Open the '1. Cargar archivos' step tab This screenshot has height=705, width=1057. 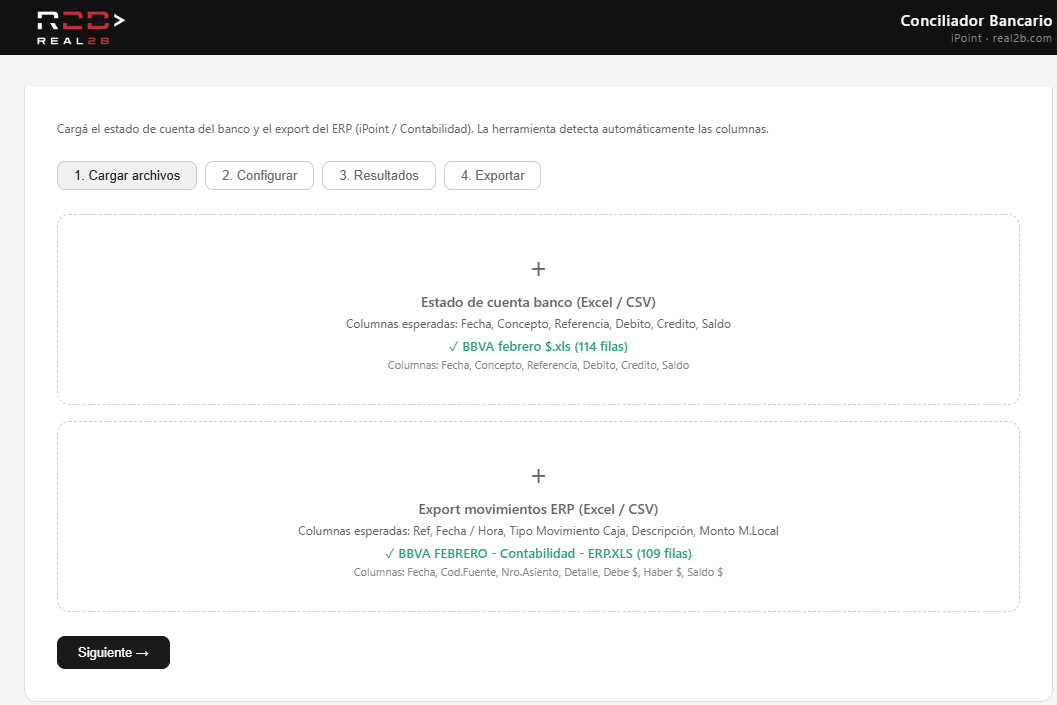[127, 175]
